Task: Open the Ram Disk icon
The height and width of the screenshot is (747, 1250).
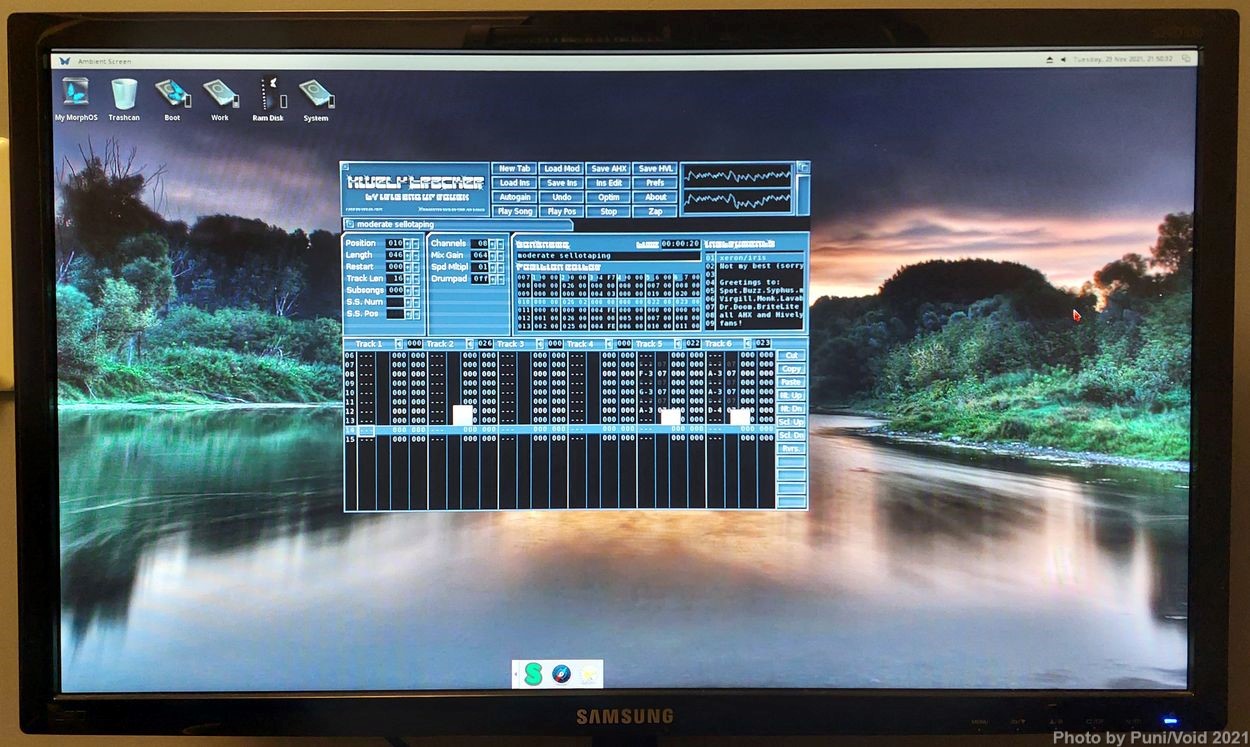Action: click(268, 94)
